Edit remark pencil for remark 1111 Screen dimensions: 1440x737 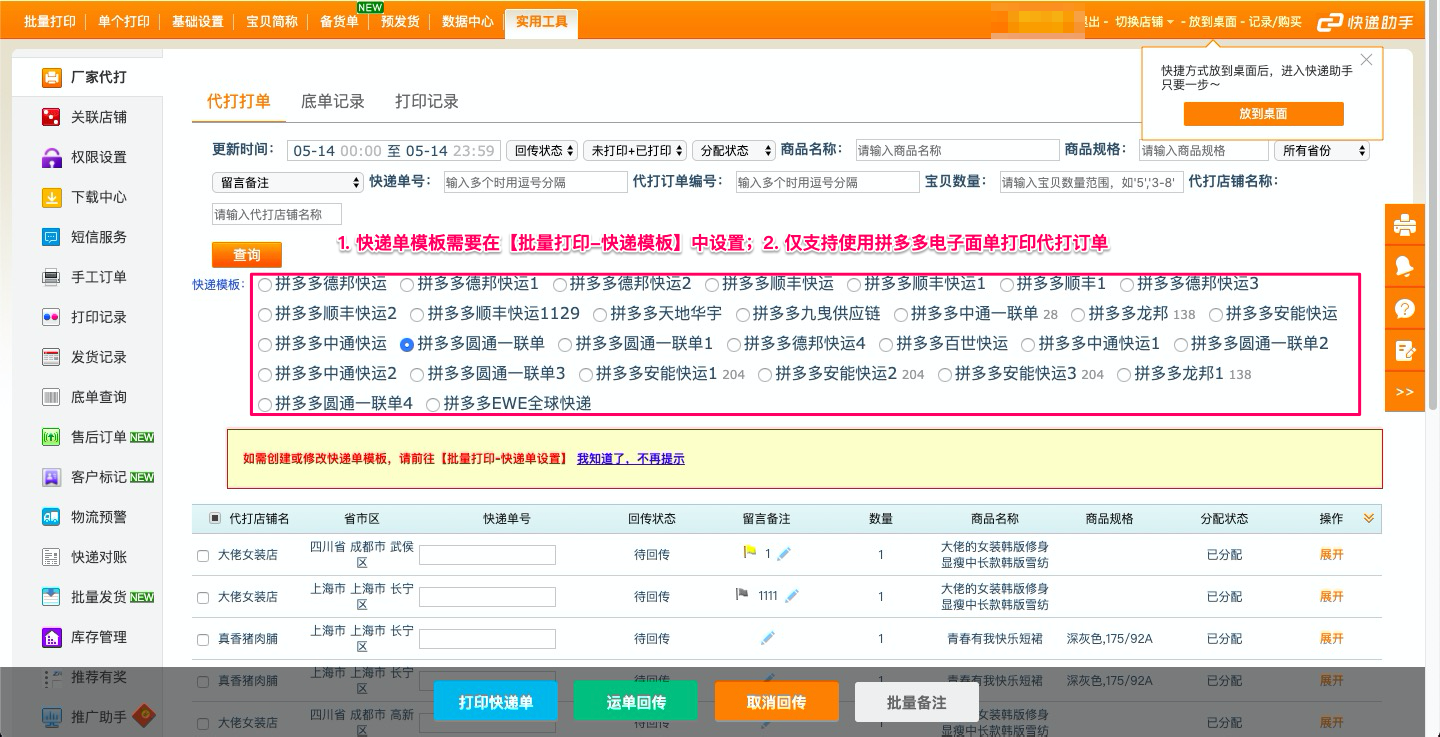[x=791, y=596]
